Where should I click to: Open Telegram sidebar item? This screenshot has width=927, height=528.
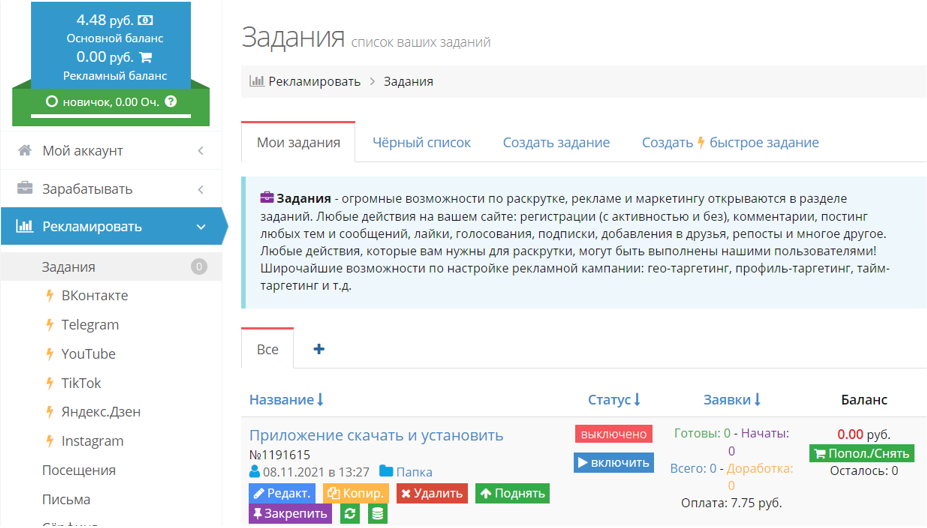pos(90,325)
